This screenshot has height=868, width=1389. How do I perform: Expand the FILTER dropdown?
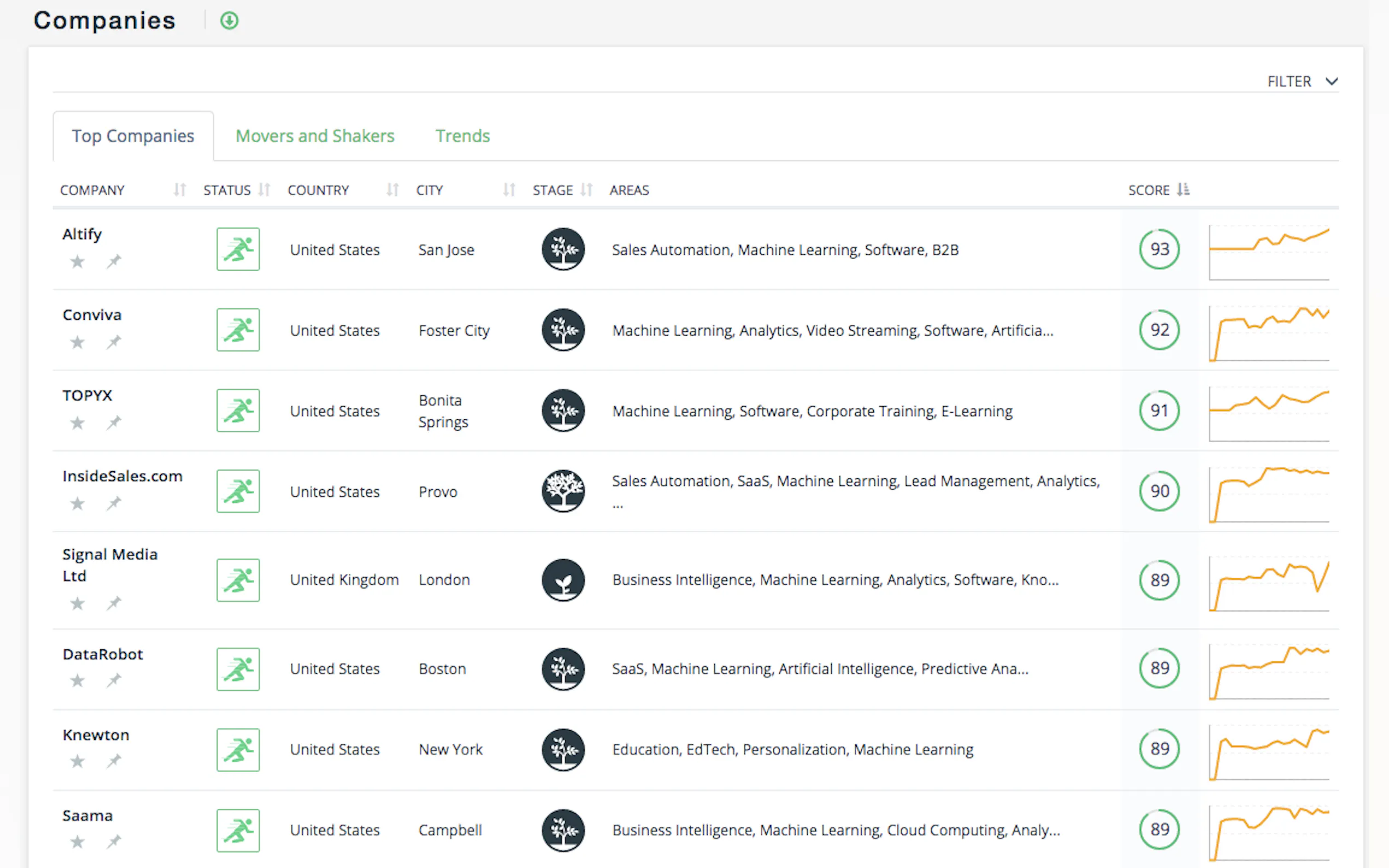[x=1302, y=81]
